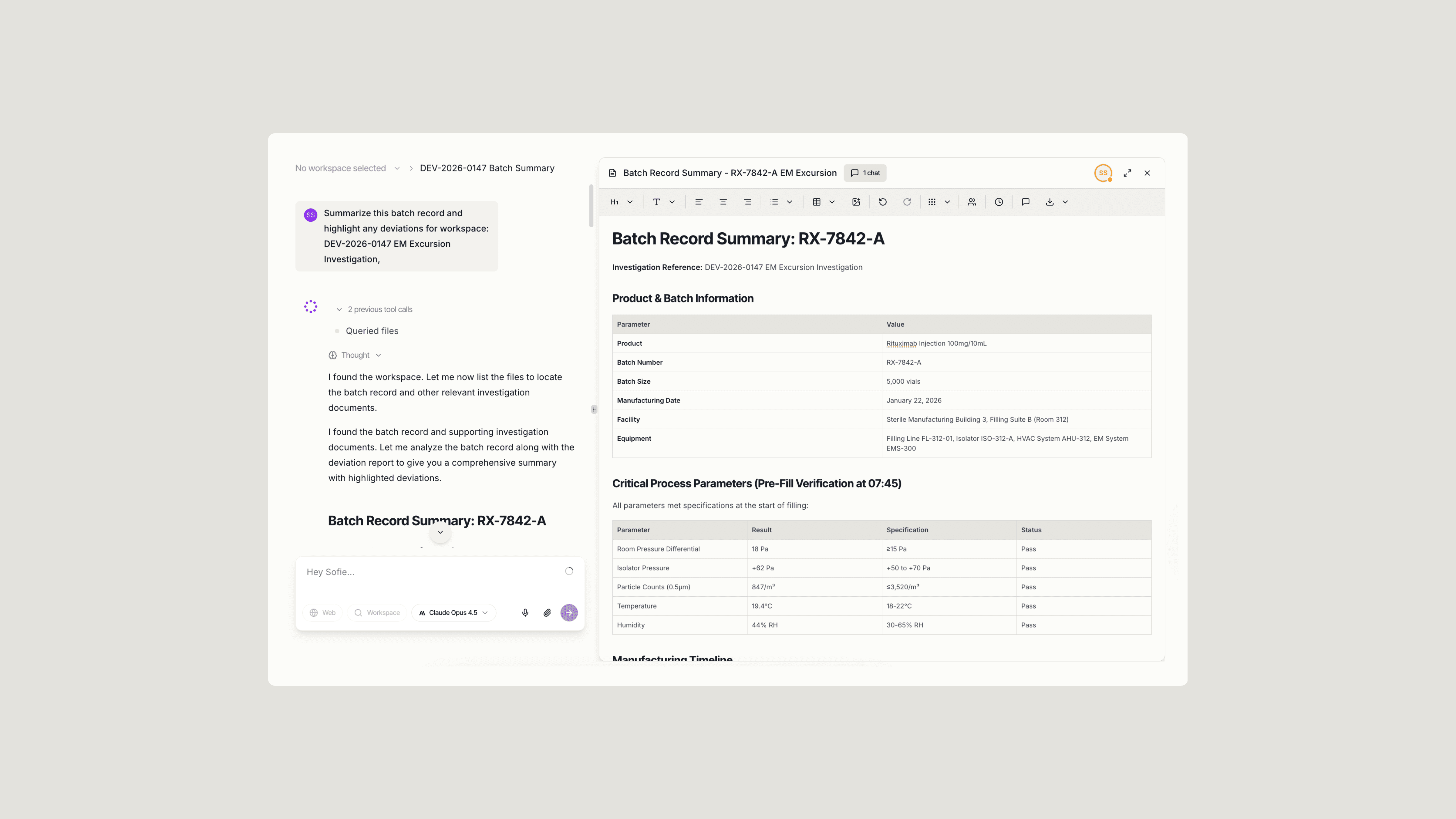Click the undo icon in editor toolbar

pyautogui.click(x=882, y=202)
